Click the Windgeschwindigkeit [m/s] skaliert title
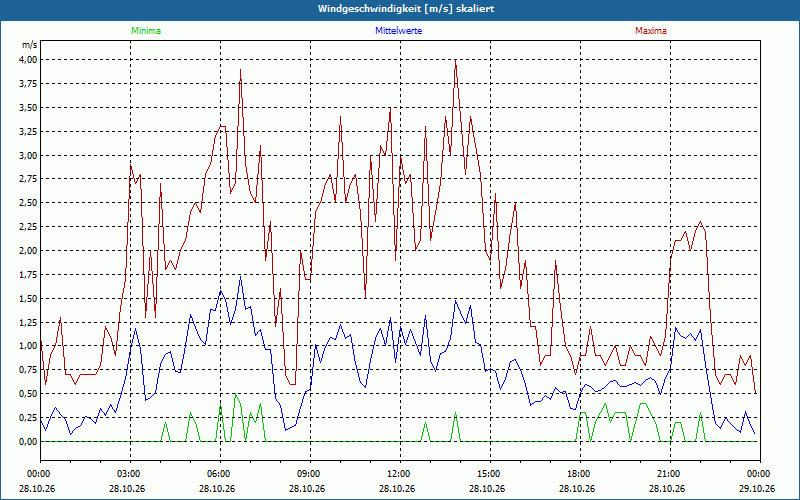 point(406,9)
